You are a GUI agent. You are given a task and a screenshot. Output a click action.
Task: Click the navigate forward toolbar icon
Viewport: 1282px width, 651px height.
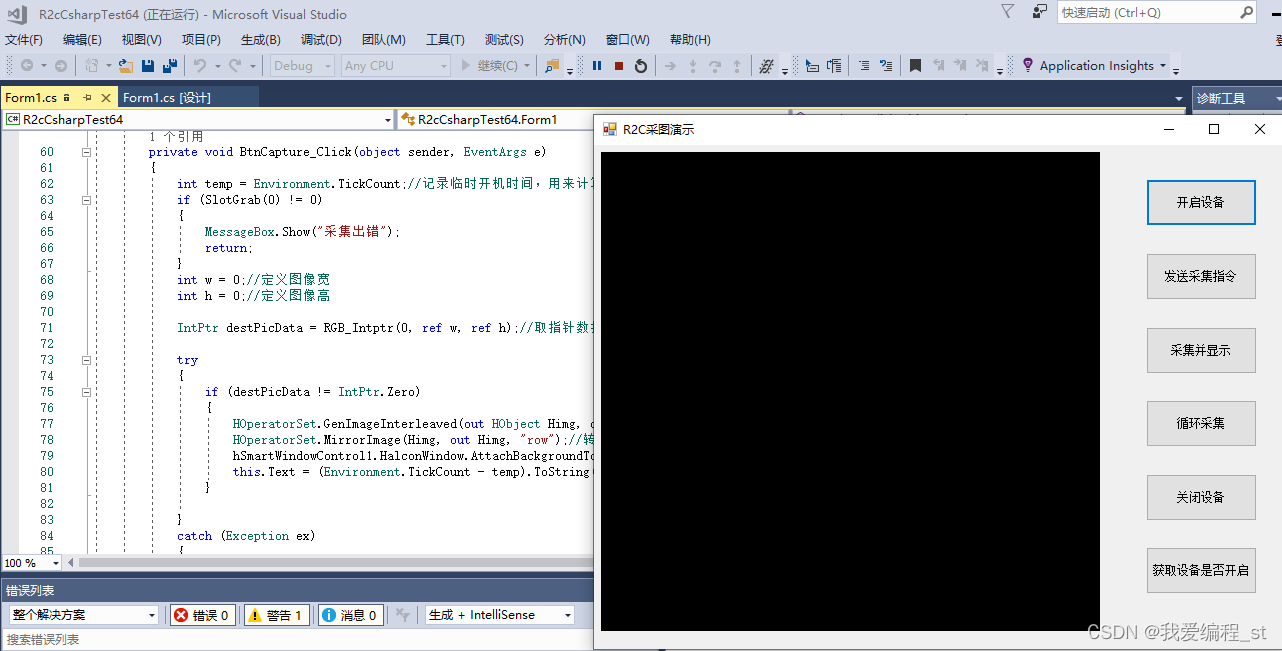[60, 66]
